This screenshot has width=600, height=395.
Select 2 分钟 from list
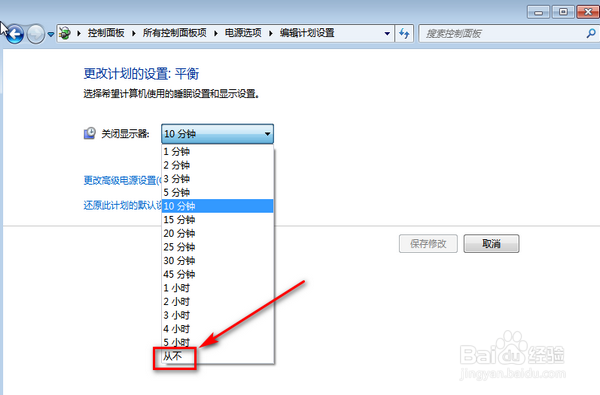217,165
